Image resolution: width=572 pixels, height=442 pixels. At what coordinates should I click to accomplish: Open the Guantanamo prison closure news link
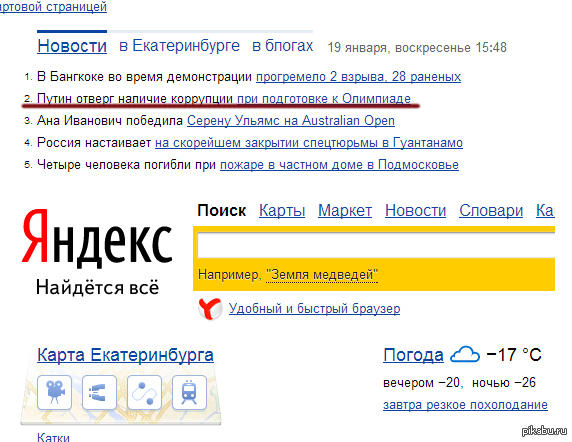coord(309,143)
